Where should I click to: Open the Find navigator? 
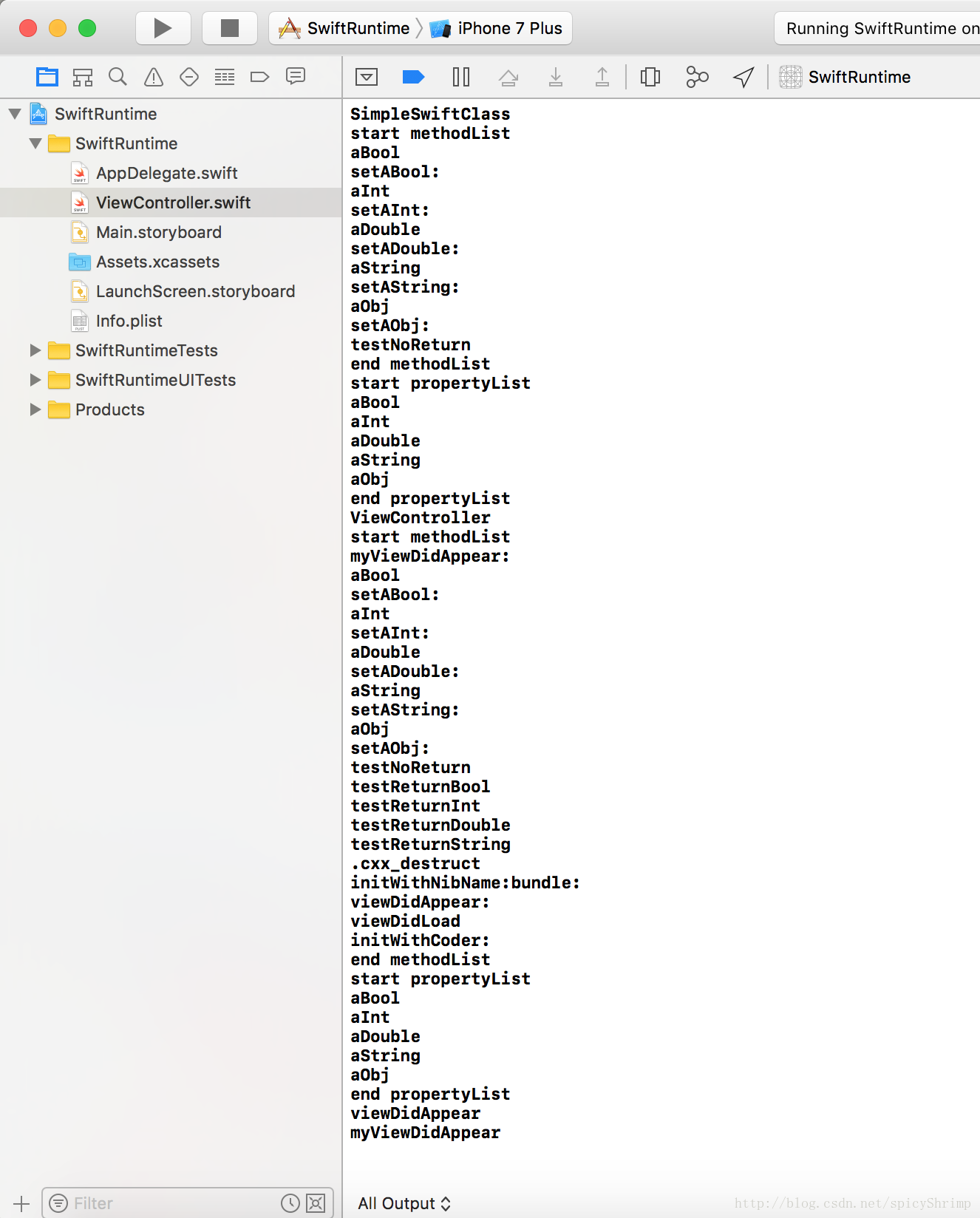[x=118, y=77]
